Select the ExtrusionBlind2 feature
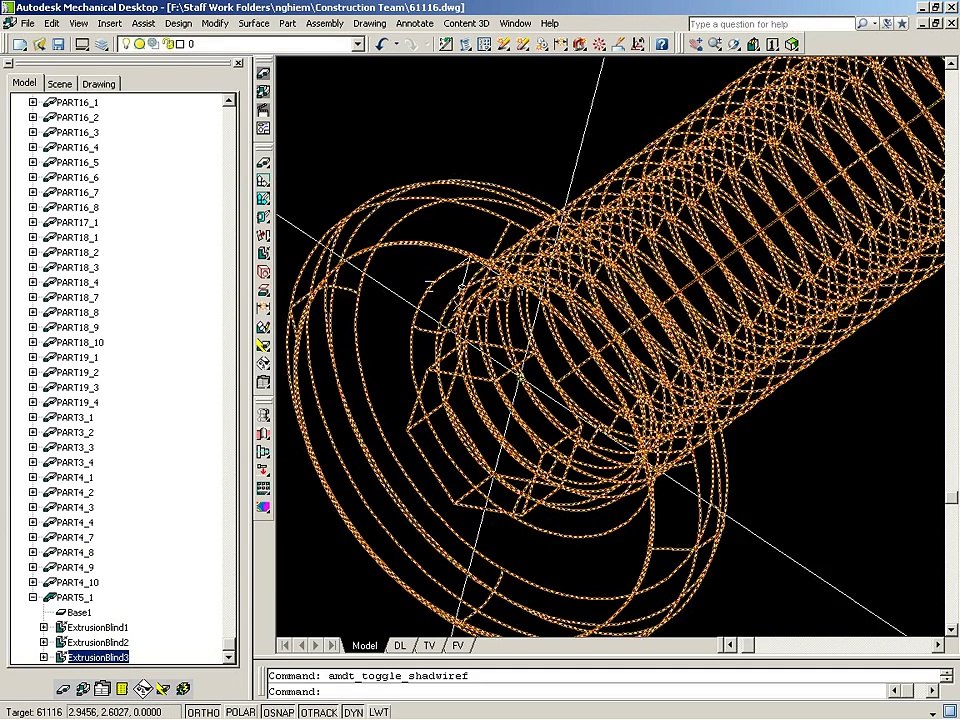 (98, 642)
